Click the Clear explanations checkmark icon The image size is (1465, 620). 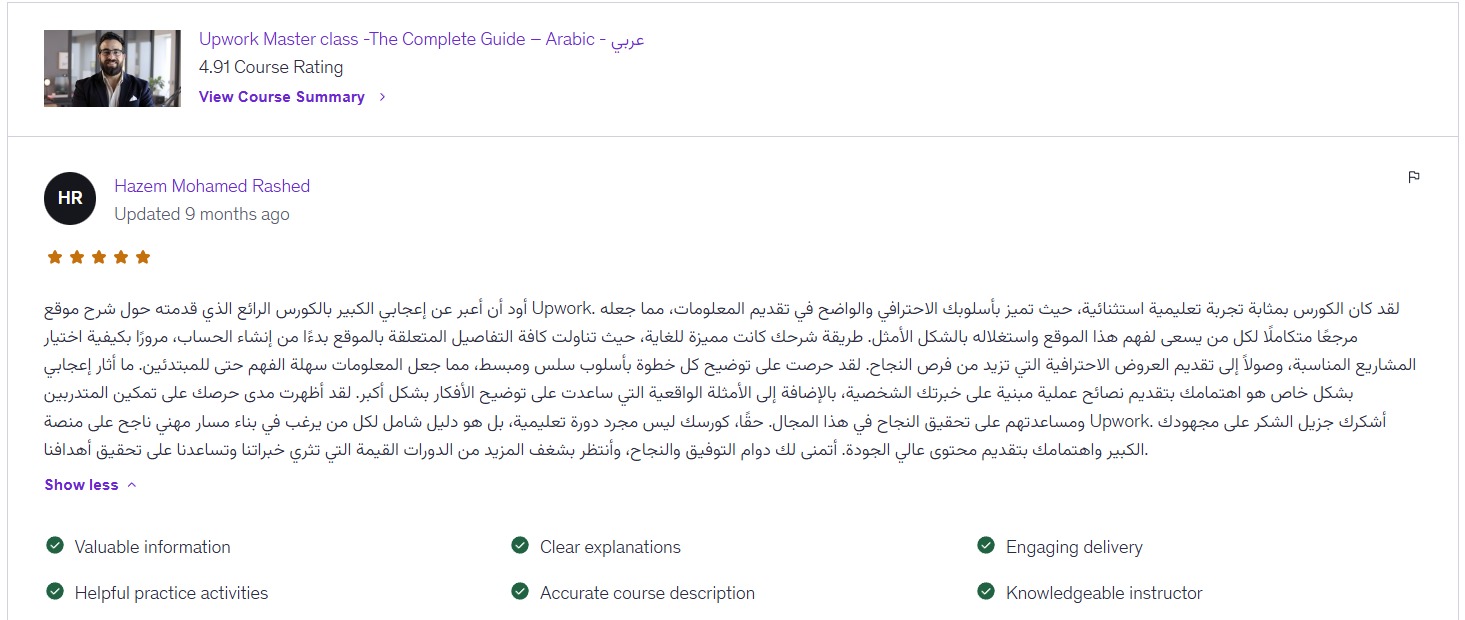point(520,546)
